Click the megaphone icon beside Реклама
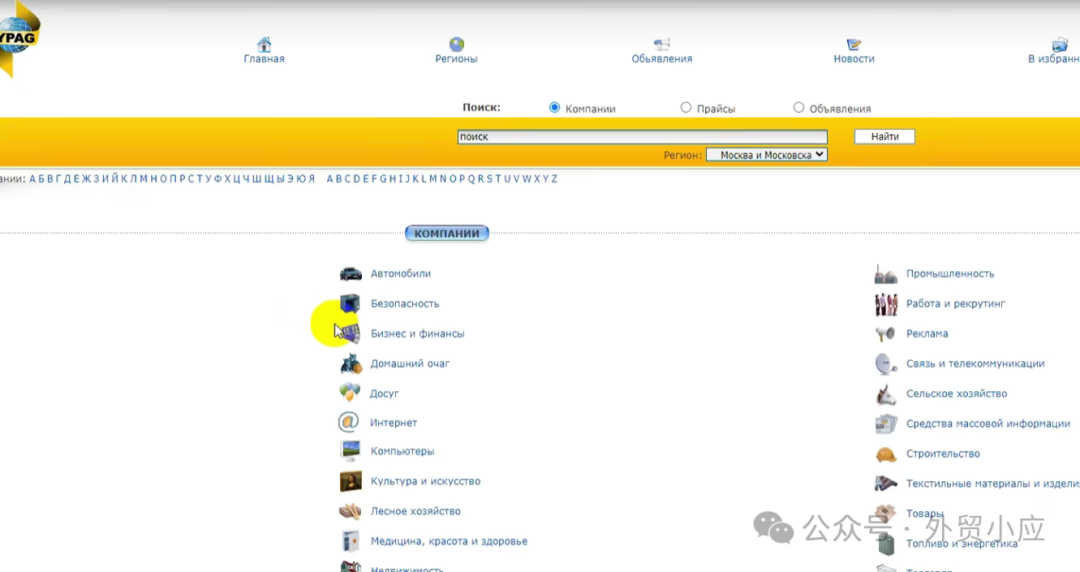Screen dimensions: 1080x572 tap(885, 334)
